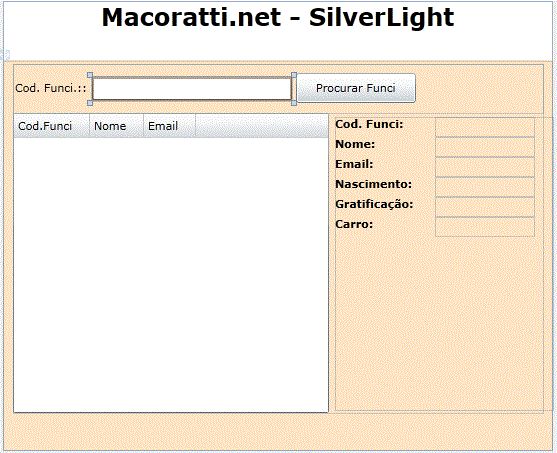Sort by the Cod.Funci column header
557x453 pixels.
click(x=52, y=126)
